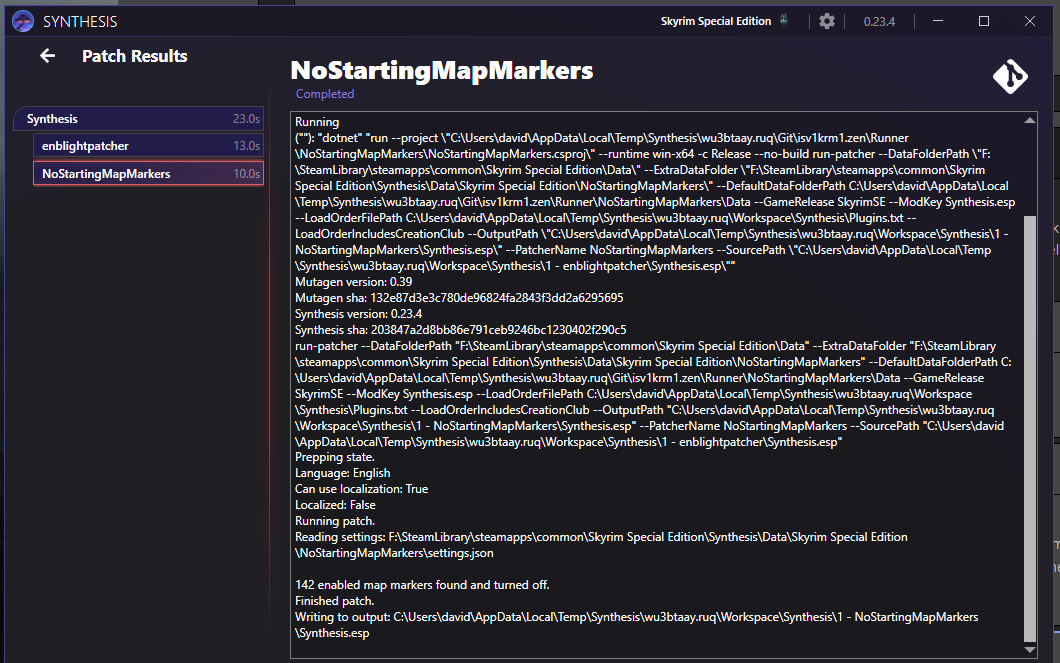The width and height of the screenshot is (1060, 663).
Task: Click the 'Synthesis version: 0.23.4' log line
Action: (358, 314)
